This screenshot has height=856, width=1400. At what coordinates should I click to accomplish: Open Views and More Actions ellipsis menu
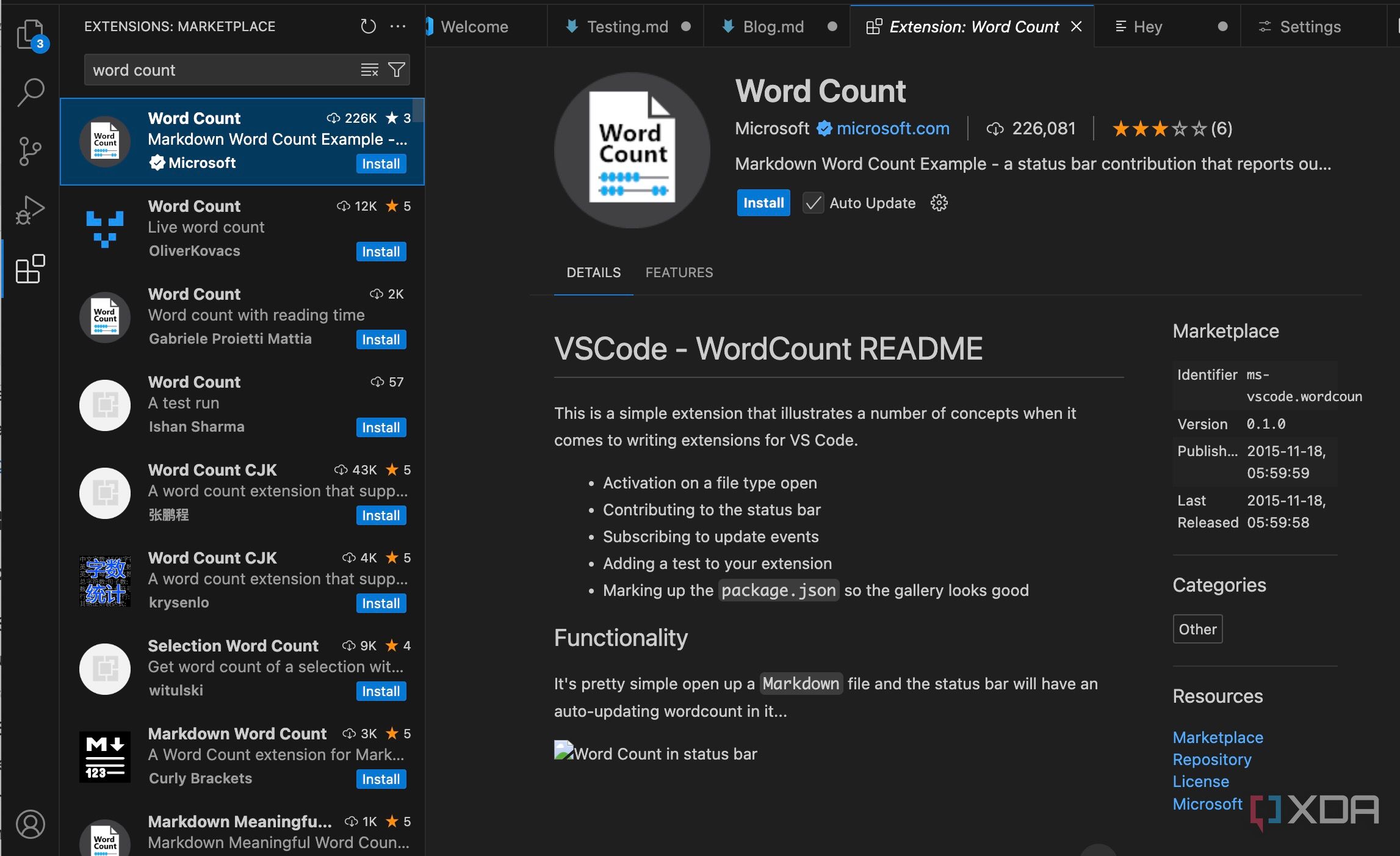pos(398,26)
